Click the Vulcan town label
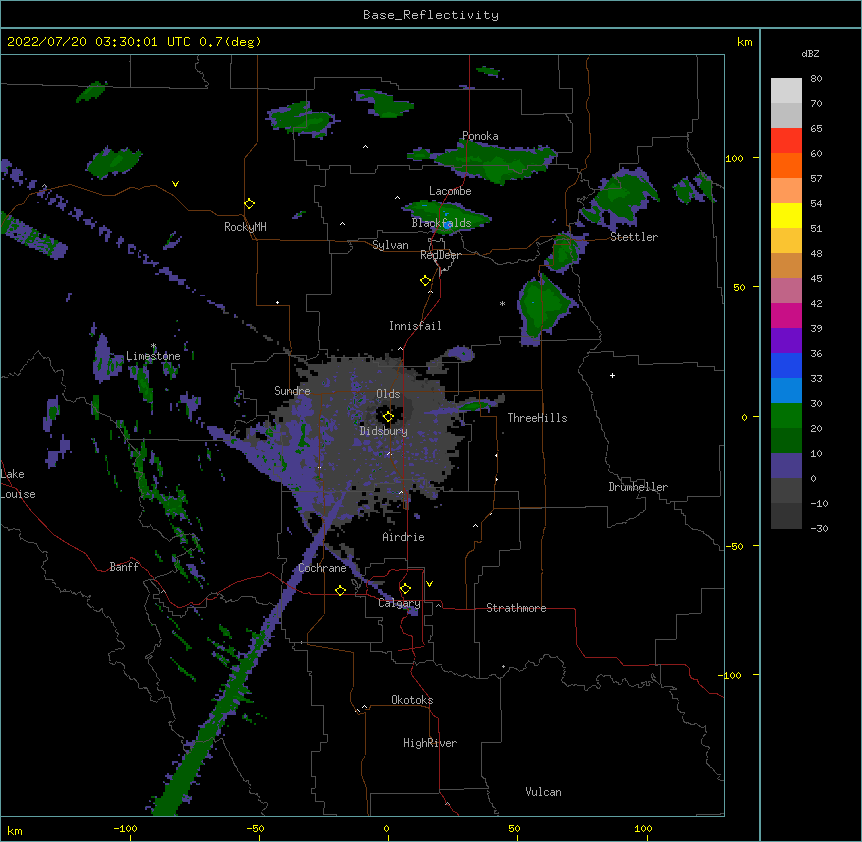862x842 pixels. click(543, 792)
